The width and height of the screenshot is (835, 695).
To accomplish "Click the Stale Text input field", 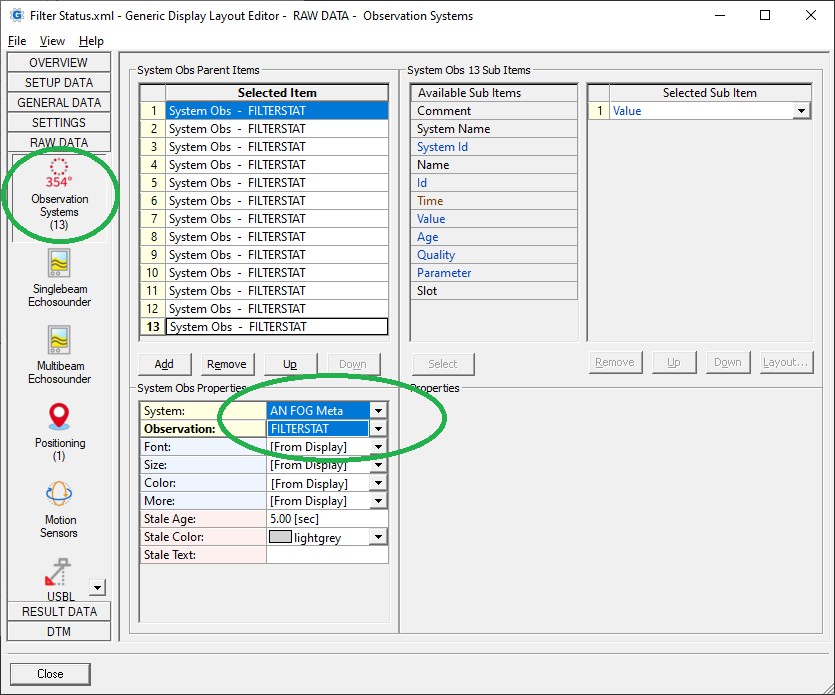I will pos(326,555).
